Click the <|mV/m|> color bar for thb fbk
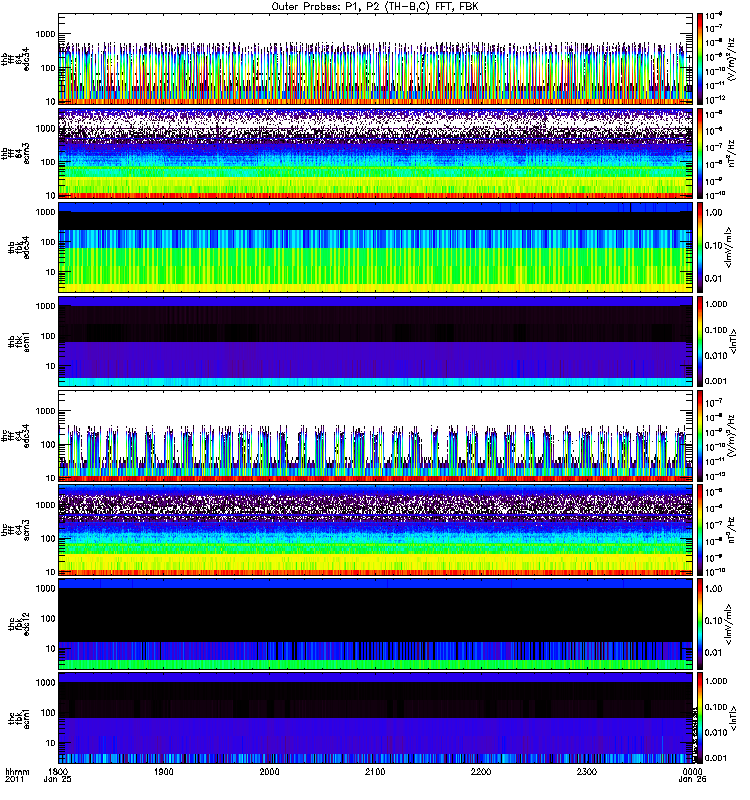Screen dimensions: 750x800 point(700,247)
